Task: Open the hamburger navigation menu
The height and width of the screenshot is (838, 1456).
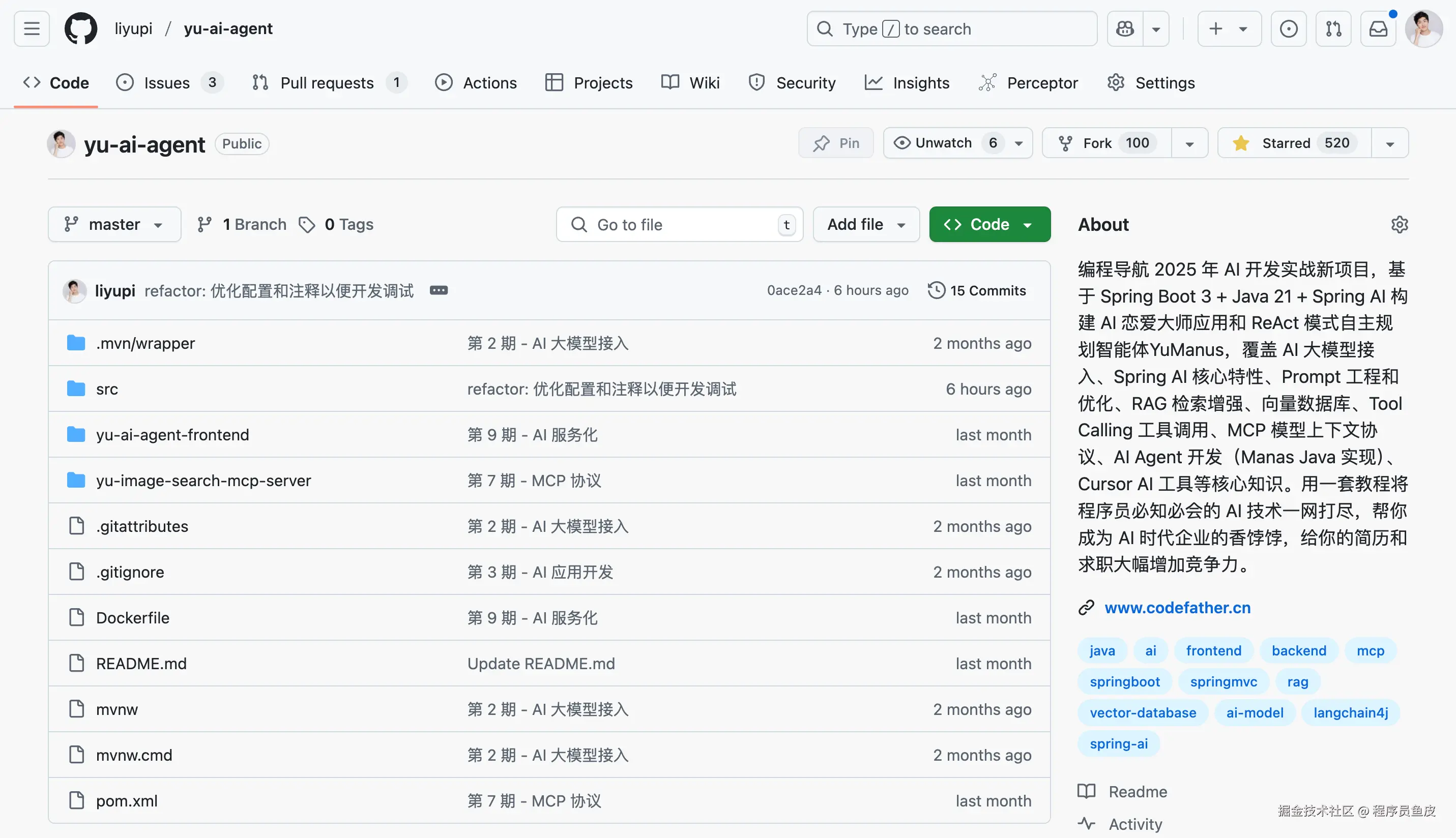Action: [32, 29]
